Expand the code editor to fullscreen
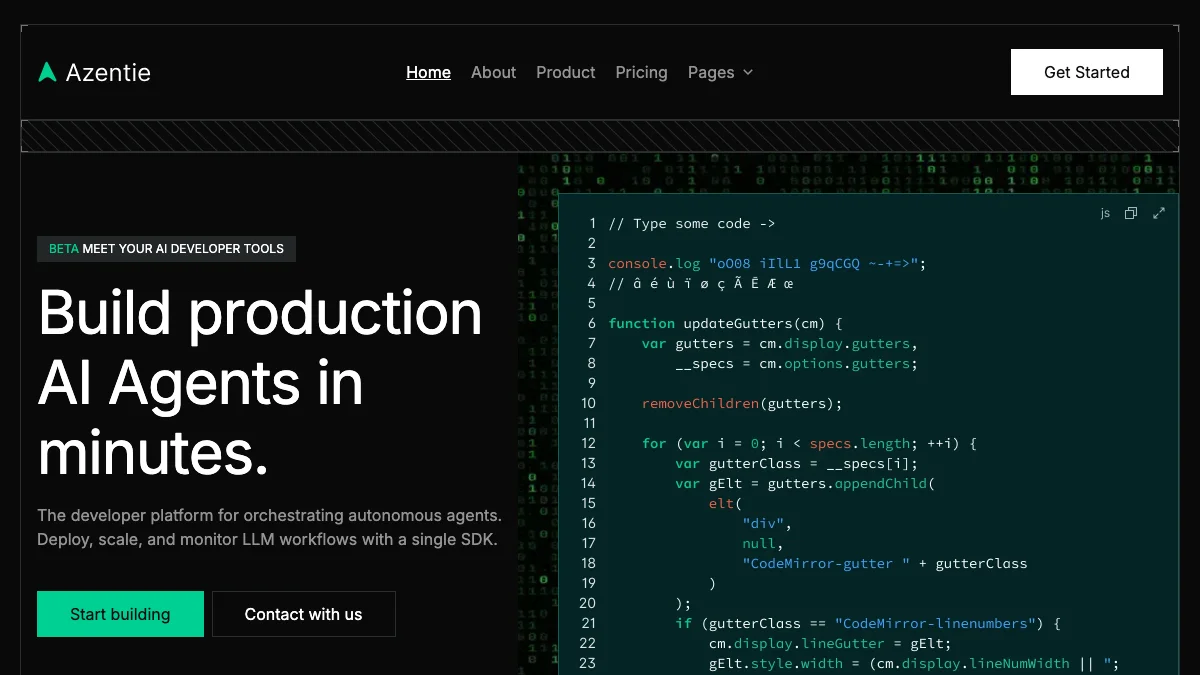 click(x=1159, y=213)
